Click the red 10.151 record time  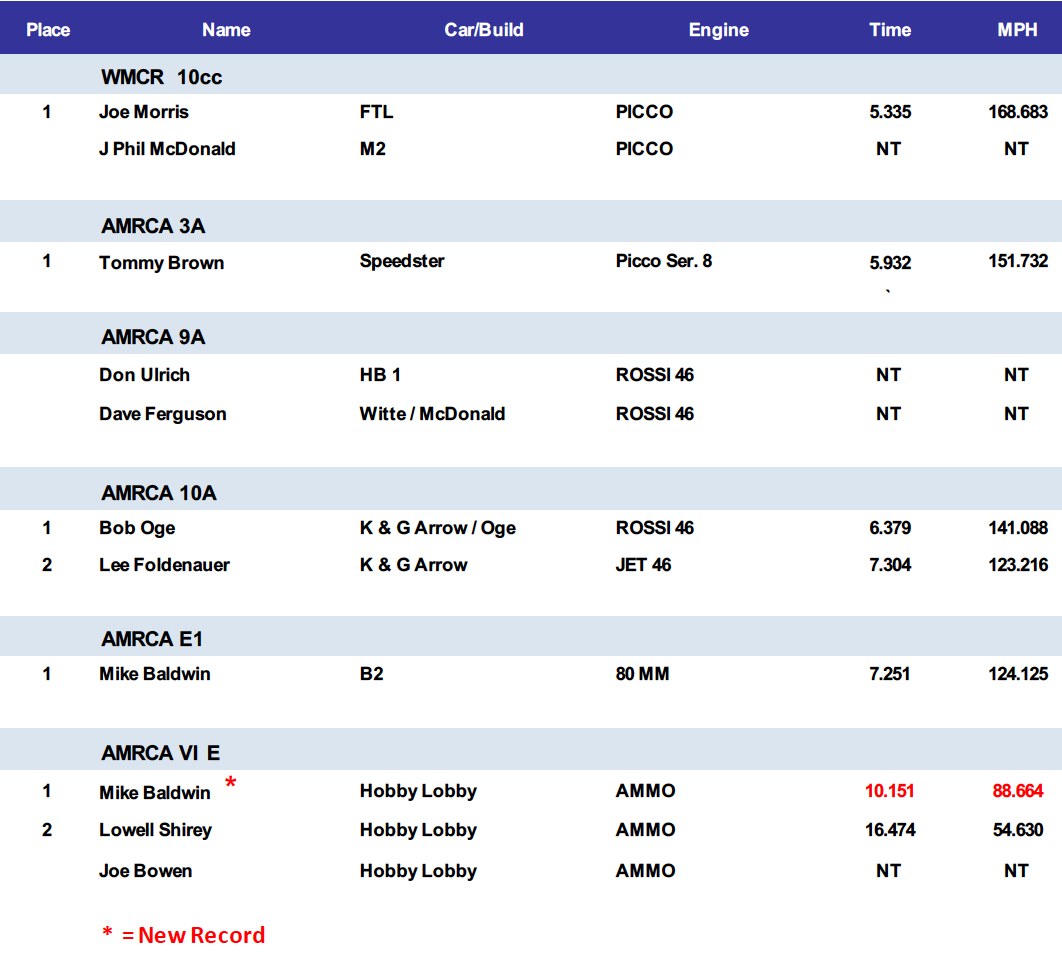click(x=889, y=791)
